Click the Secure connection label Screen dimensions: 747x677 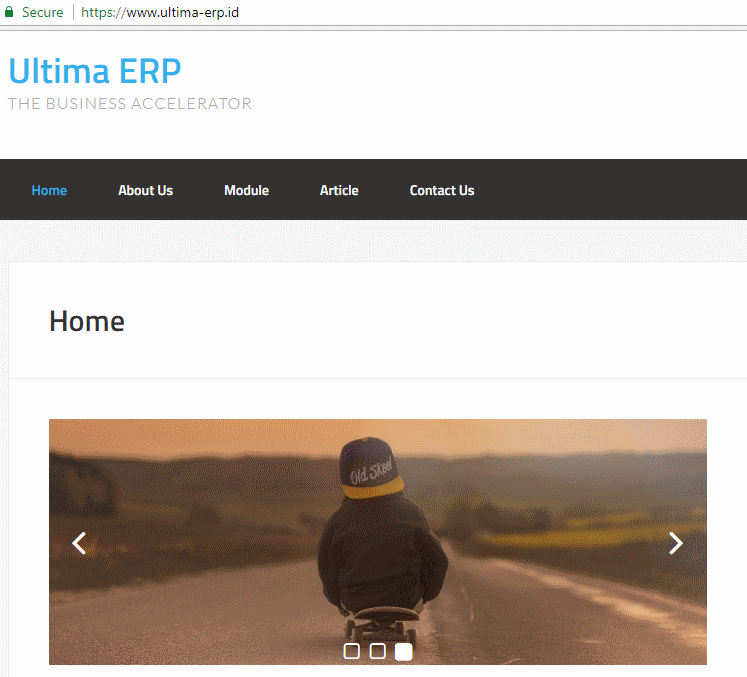pos(42,12)
